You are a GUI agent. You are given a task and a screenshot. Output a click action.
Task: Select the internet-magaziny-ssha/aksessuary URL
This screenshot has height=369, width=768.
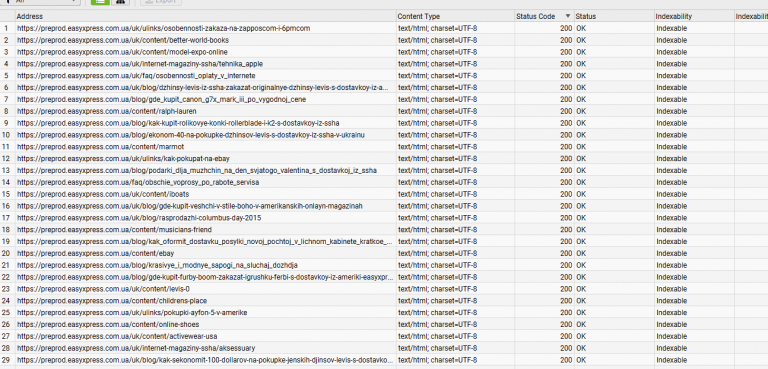coord(136,348)
